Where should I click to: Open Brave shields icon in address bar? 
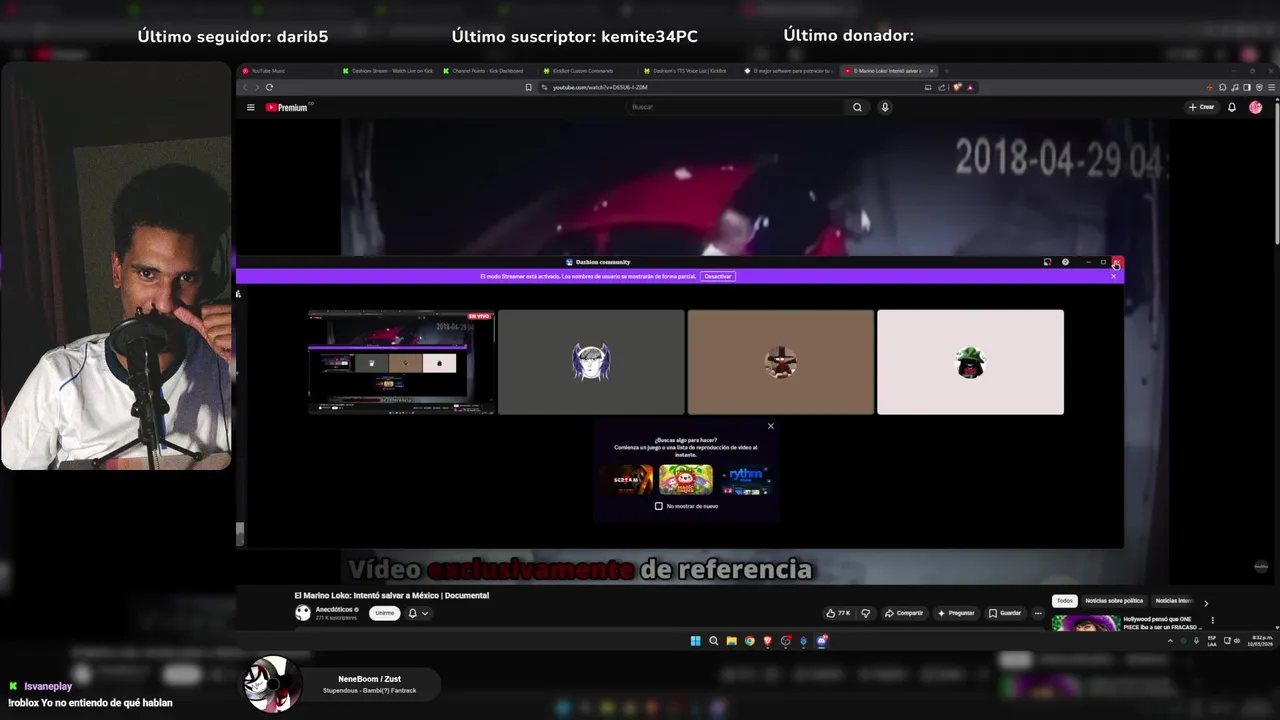(957, 87)
